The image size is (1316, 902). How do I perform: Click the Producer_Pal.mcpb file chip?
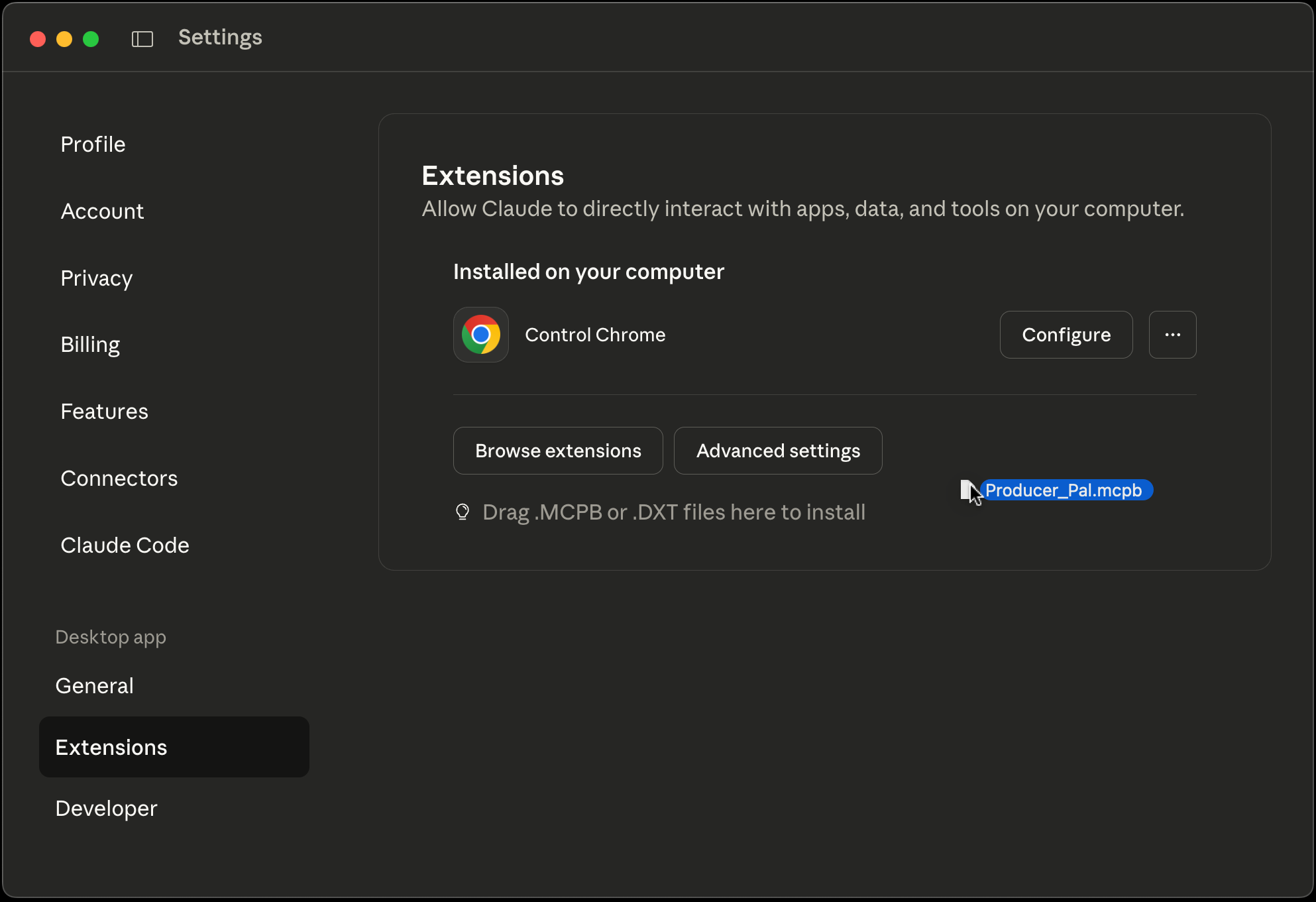1067,490
